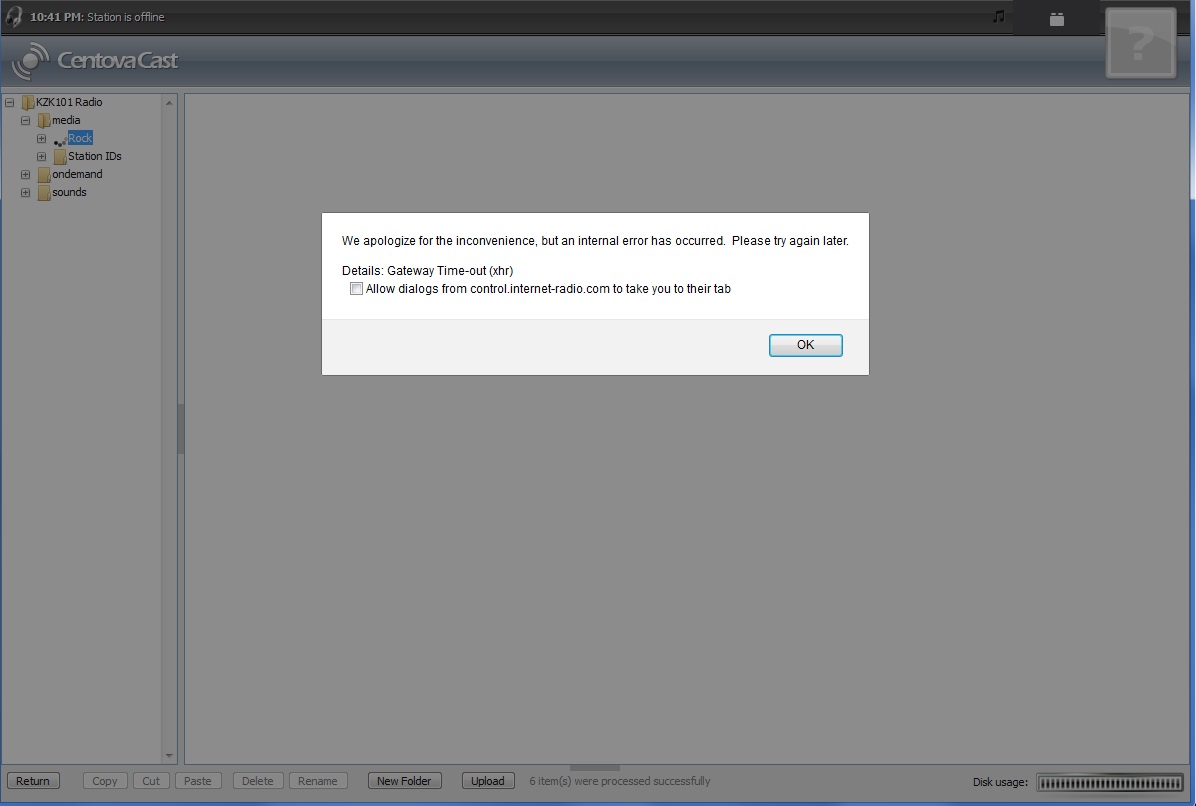Click the headphones icon beside the status message
Image resolution: width=1196 pixels, height=806 pixels.
point(14,16)
